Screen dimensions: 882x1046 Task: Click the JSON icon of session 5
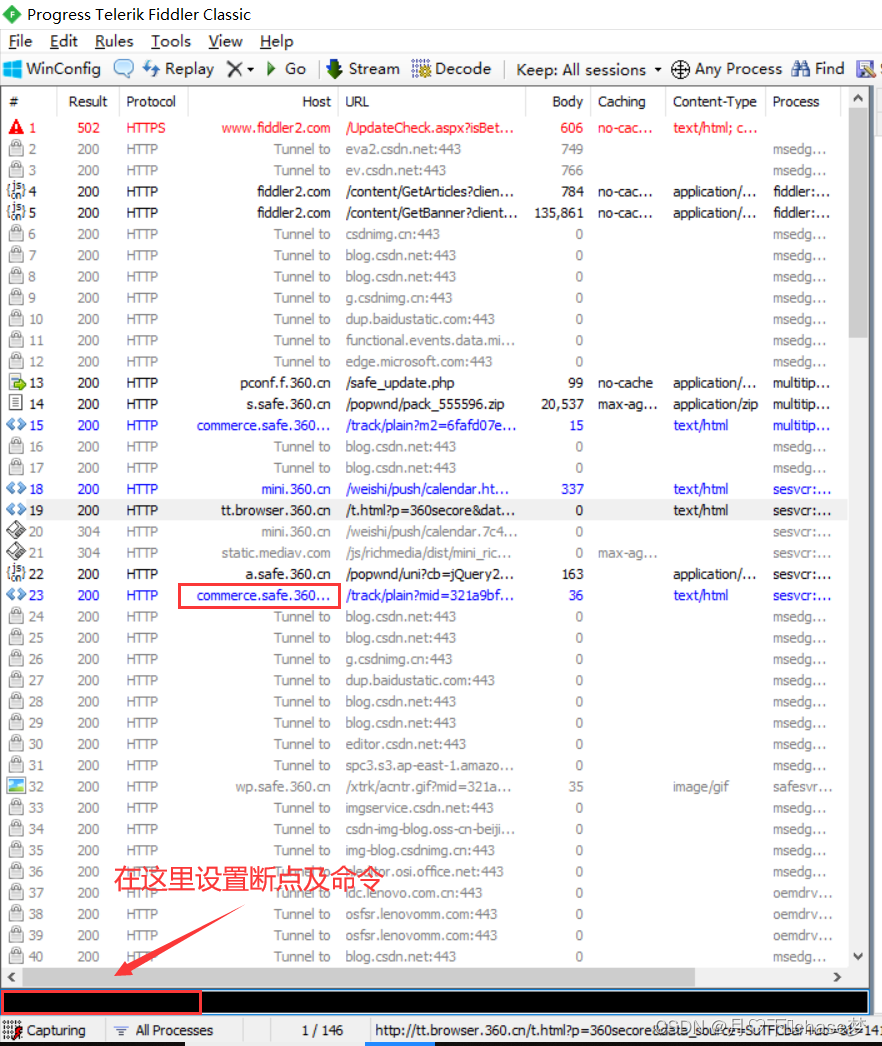click(x=16, y=212)
